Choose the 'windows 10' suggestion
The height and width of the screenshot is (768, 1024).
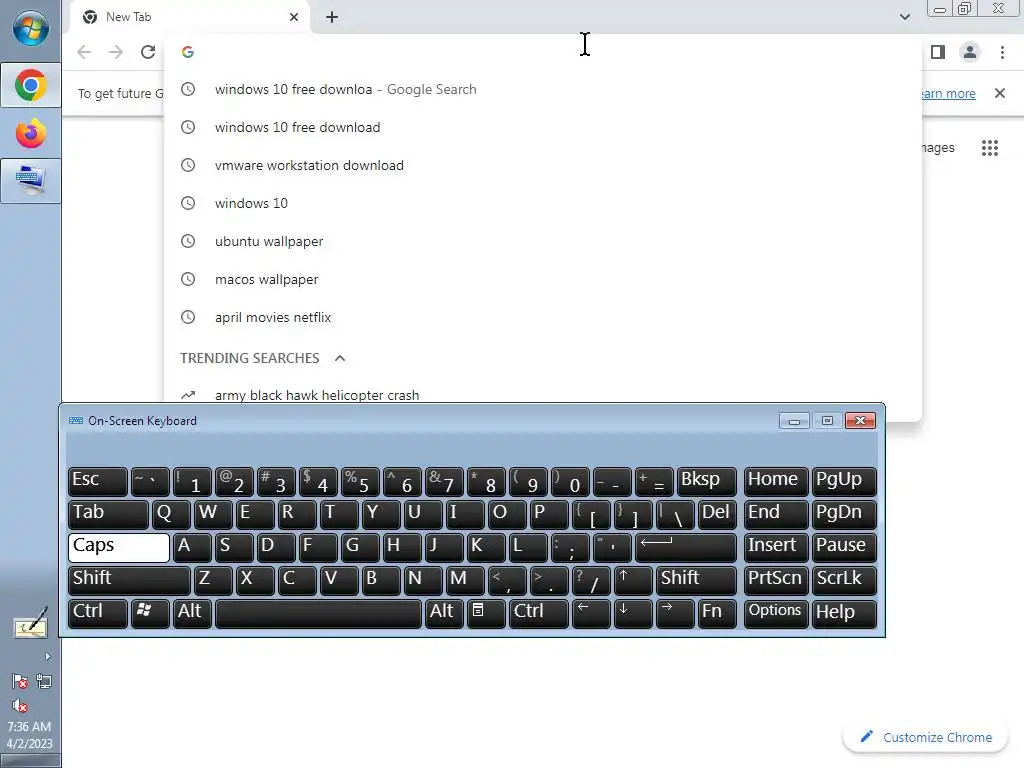(x=543, y=203)
